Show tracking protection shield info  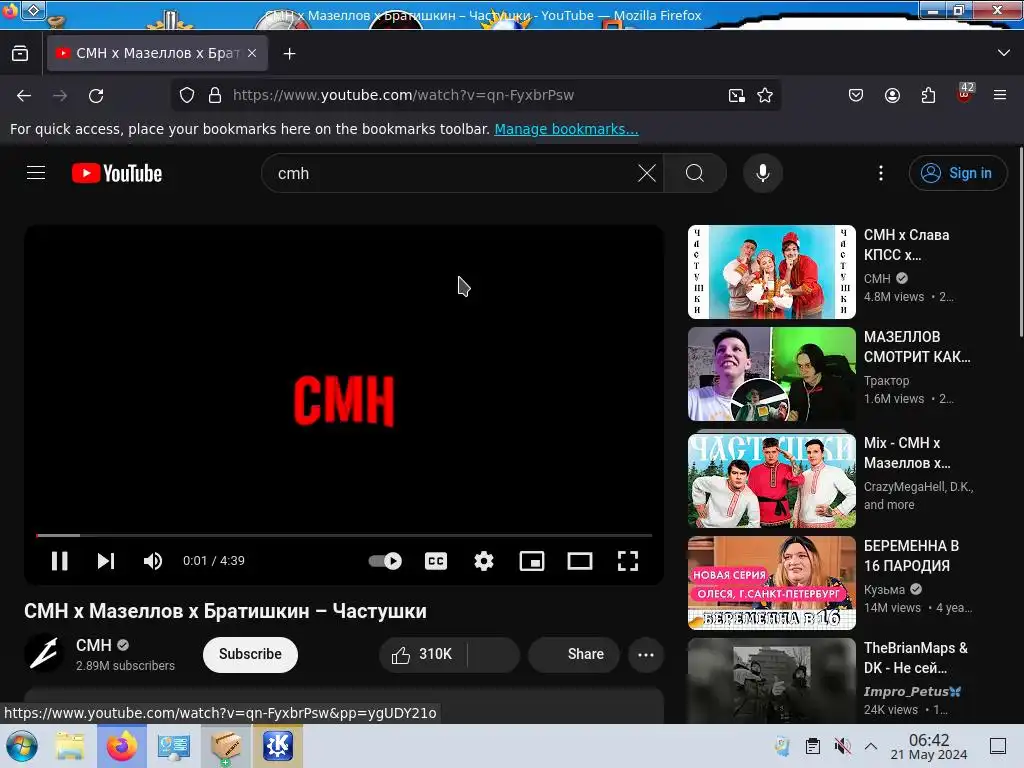pos(187,95)
